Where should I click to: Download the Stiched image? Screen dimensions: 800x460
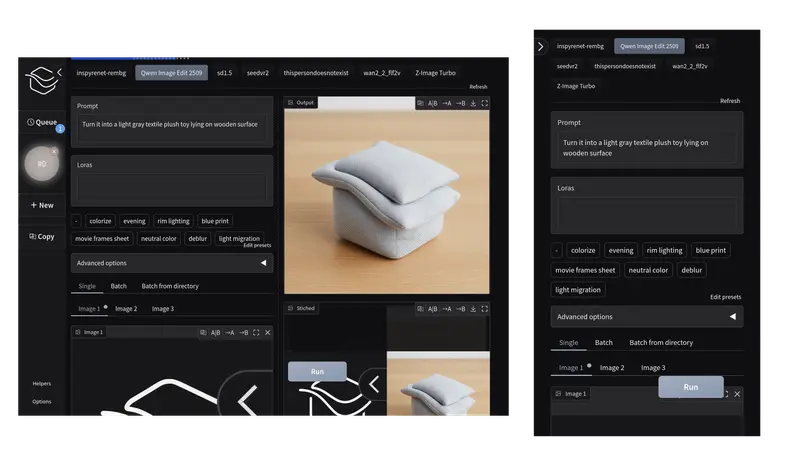(x=473, y=309)
